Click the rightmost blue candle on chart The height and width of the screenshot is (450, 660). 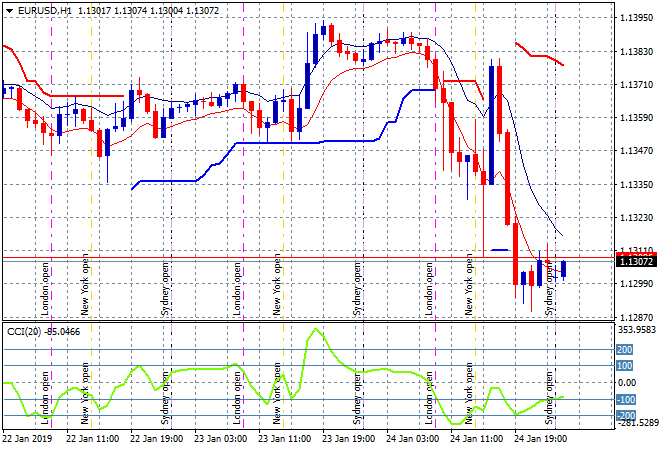point(564,268)
